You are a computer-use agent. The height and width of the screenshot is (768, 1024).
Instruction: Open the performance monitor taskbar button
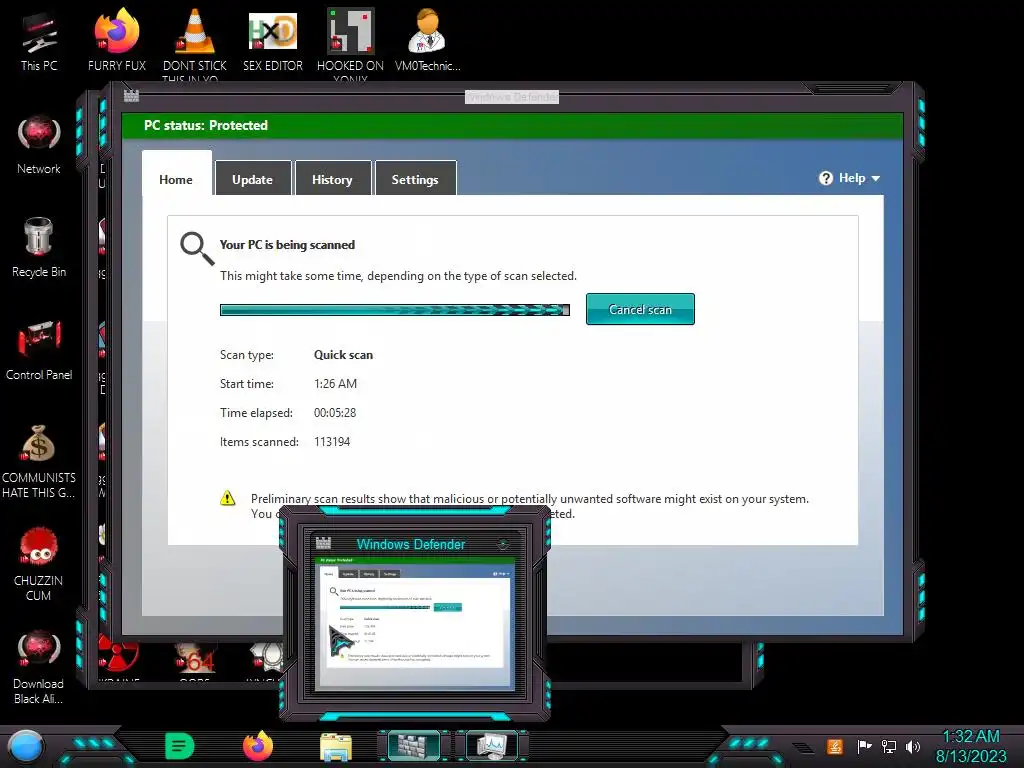(491, 746)
